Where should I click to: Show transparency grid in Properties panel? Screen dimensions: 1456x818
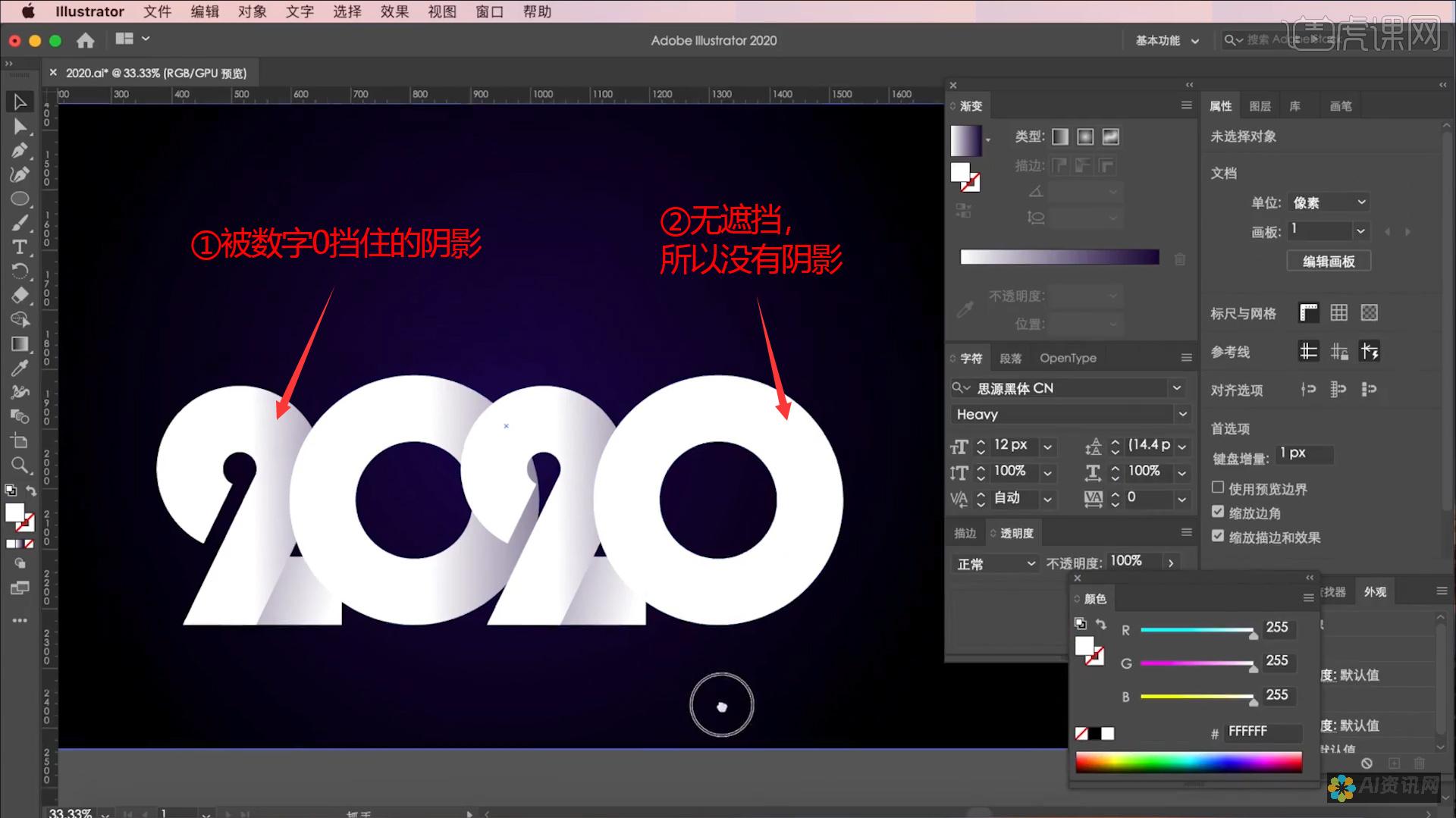[1369, 312]
